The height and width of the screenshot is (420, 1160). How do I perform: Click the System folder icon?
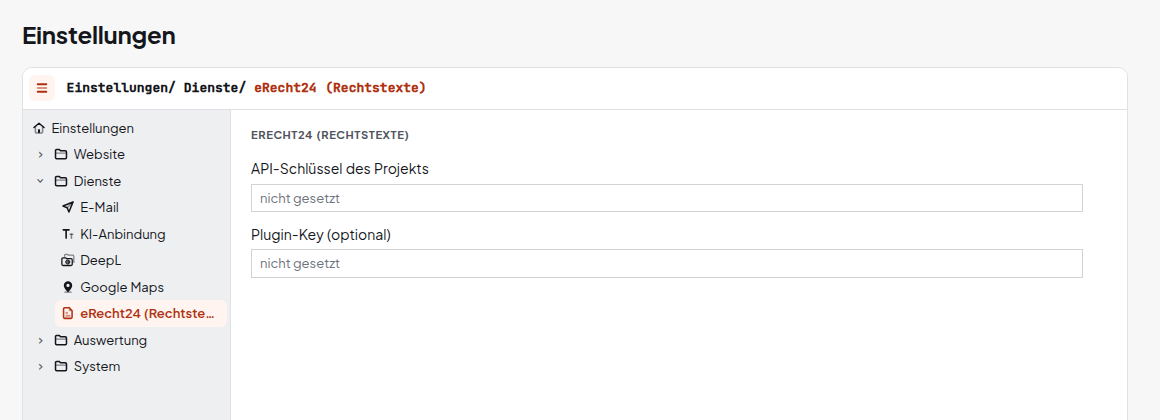pyautogui.click(x=61, y=367)
